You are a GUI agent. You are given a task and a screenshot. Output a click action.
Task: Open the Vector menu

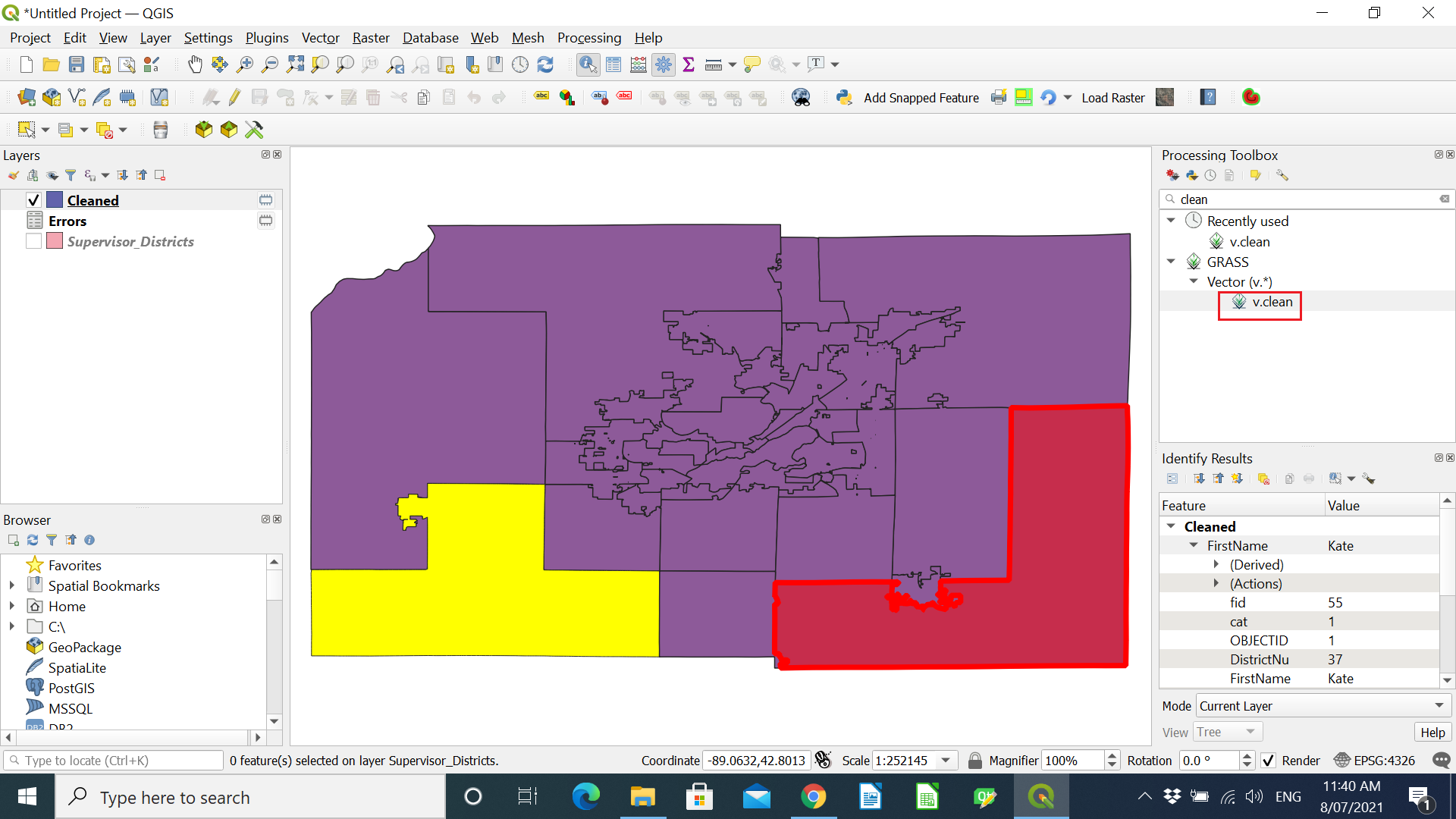(320, 37)
